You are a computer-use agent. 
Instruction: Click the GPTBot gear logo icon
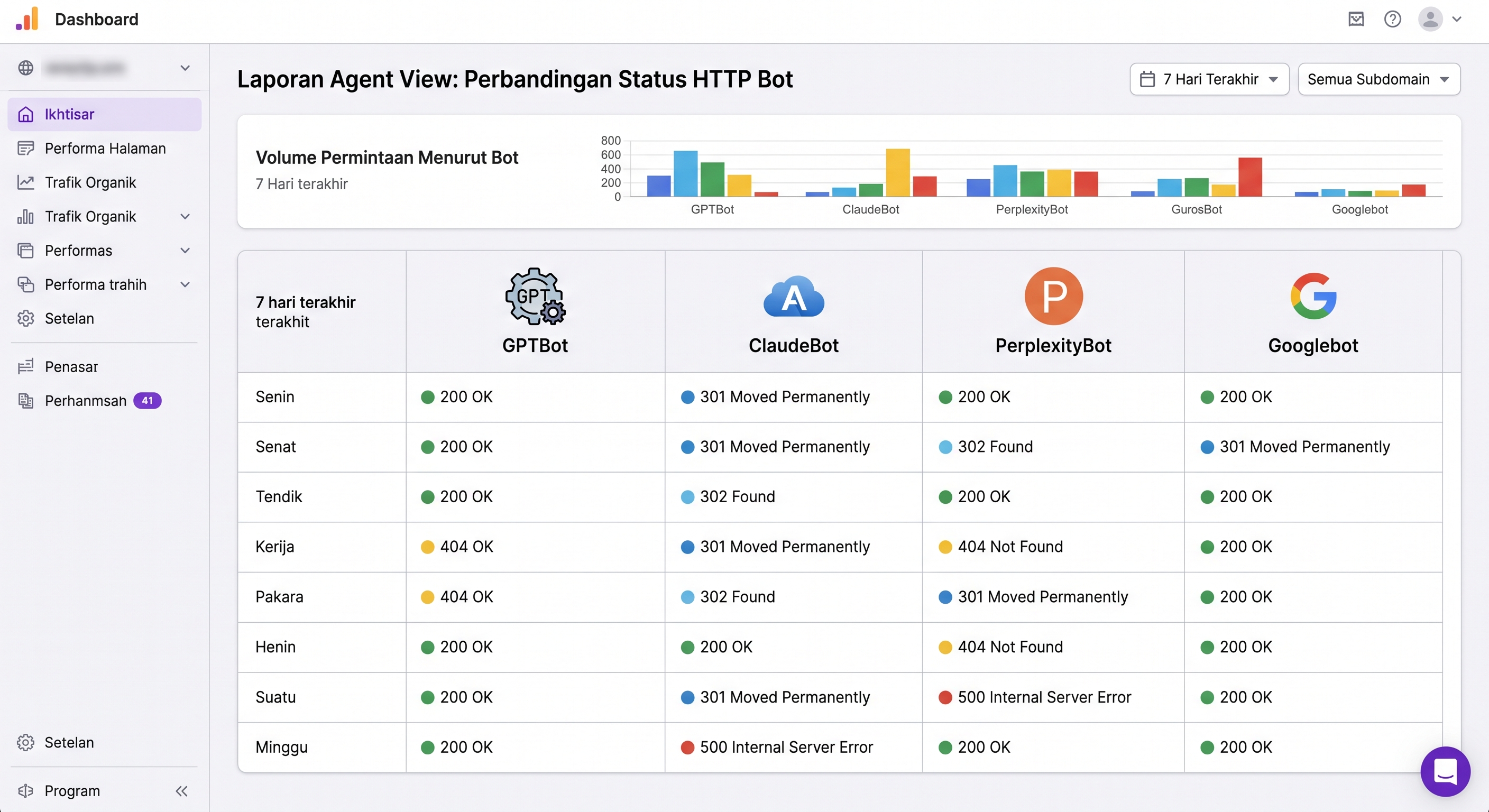[535, 296]
